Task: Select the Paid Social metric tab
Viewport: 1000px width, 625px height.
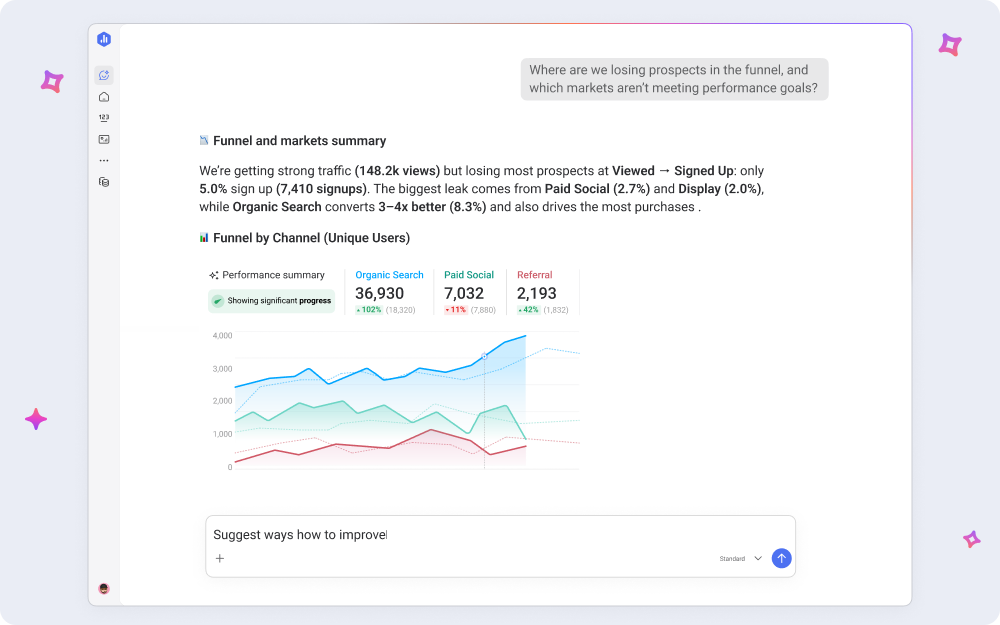Action: [470, 292]
